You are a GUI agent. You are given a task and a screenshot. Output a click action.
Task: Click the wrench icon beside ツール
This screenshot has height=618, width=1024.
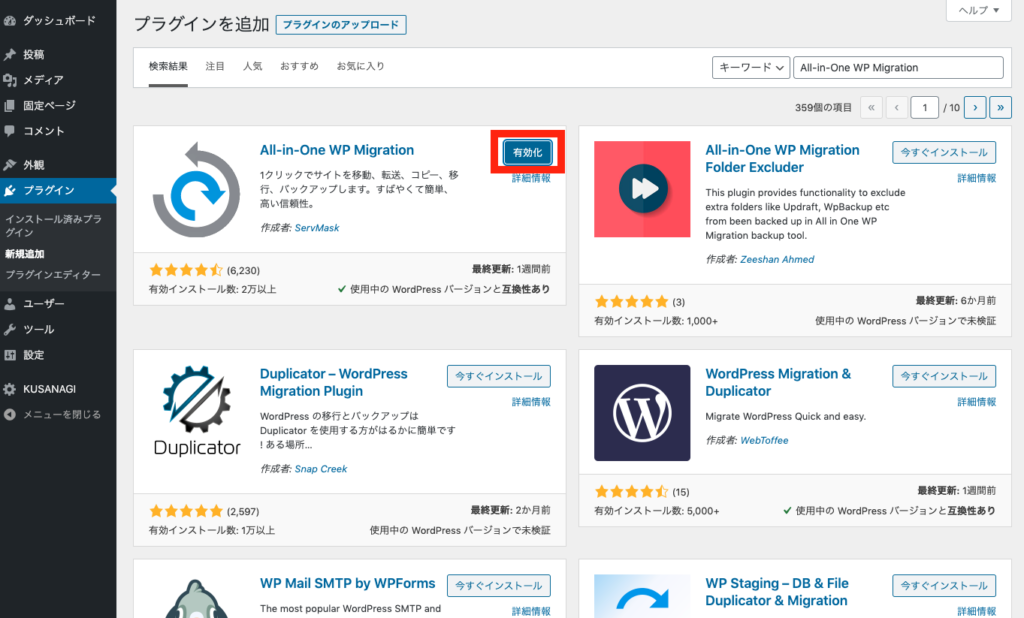click(9, 329)
